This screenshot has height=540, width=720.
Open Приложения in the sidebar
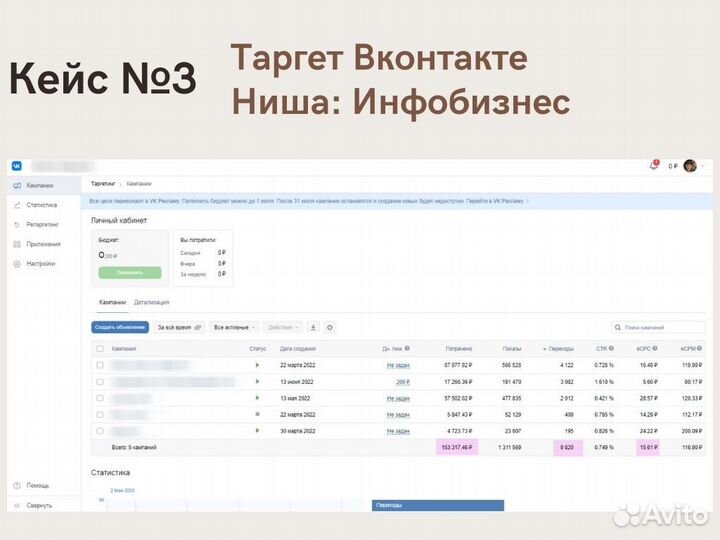click(44, 244)
